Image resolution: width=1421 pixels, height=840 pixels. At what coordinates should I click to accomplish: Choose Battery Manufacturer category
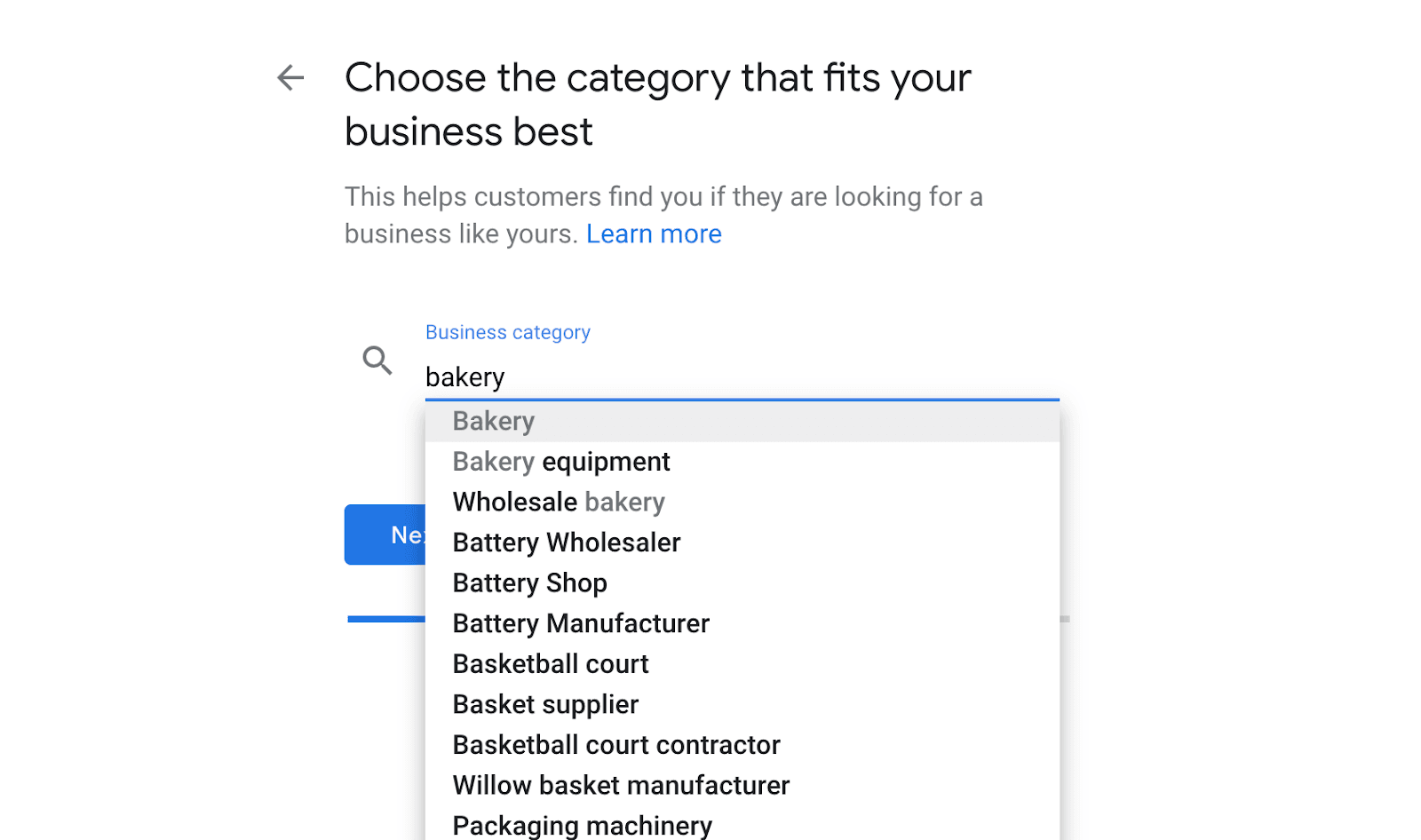[x=581, y=623]
